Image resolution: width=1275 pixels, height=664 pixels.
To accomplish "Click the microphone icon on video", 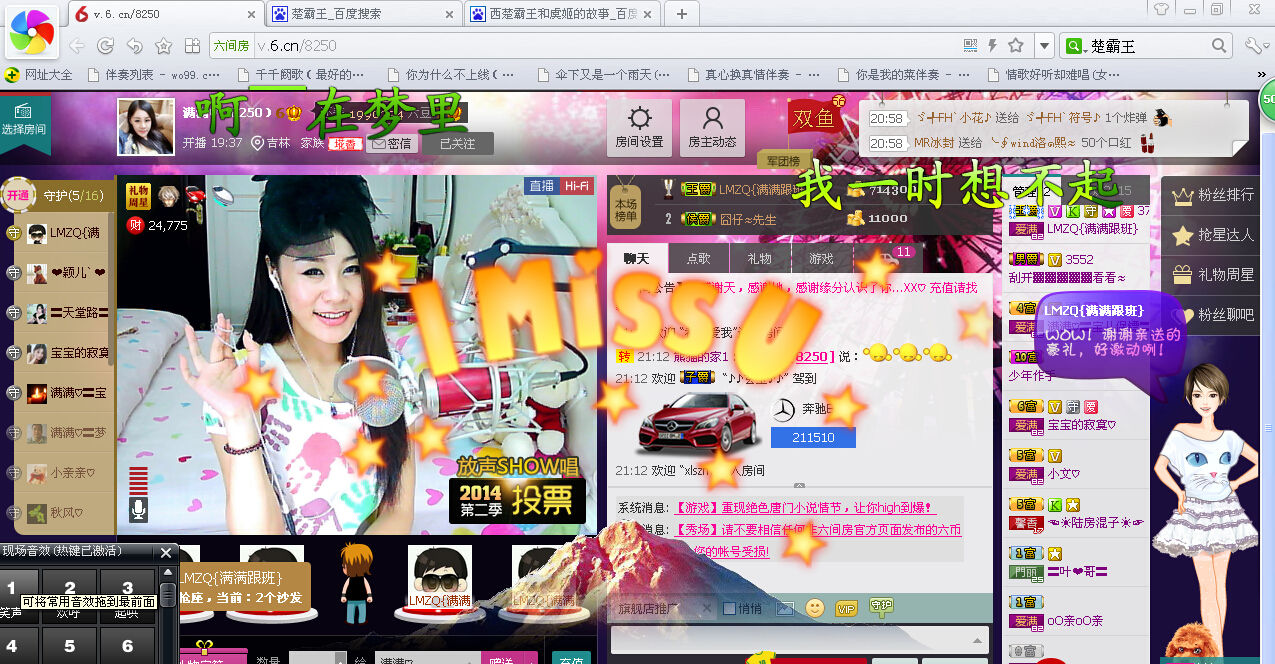I will coord(138,508).
